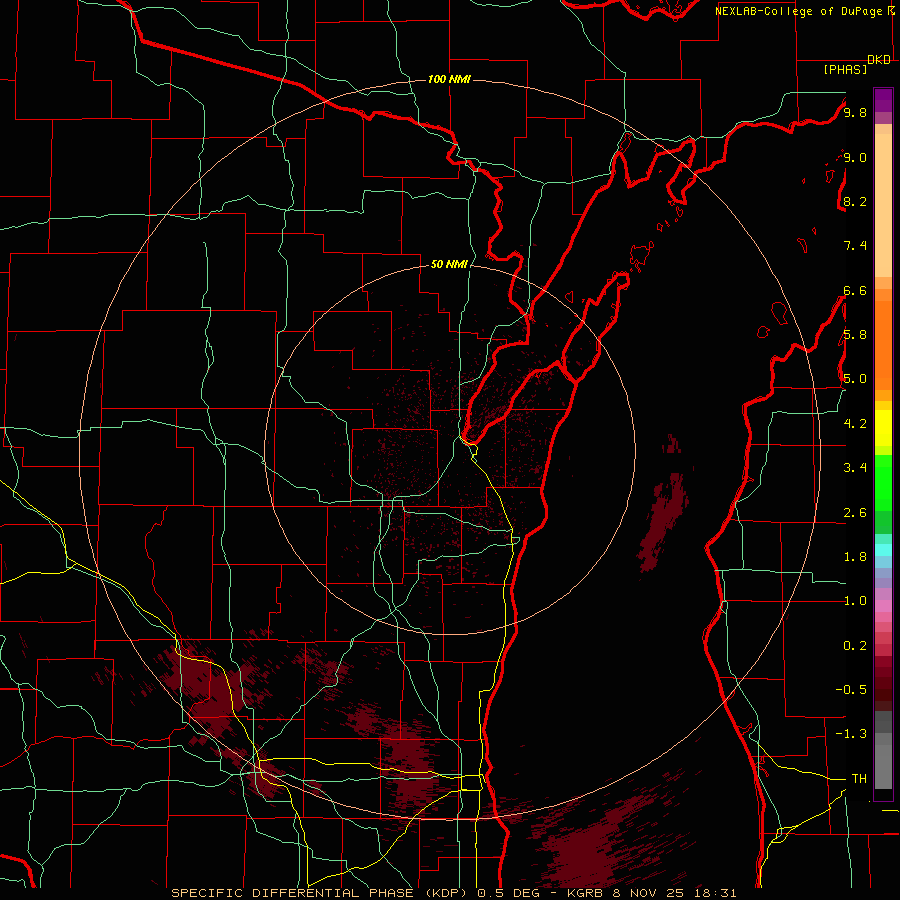Click the TH threshold label
900x900 pixels.
point(859,778)
